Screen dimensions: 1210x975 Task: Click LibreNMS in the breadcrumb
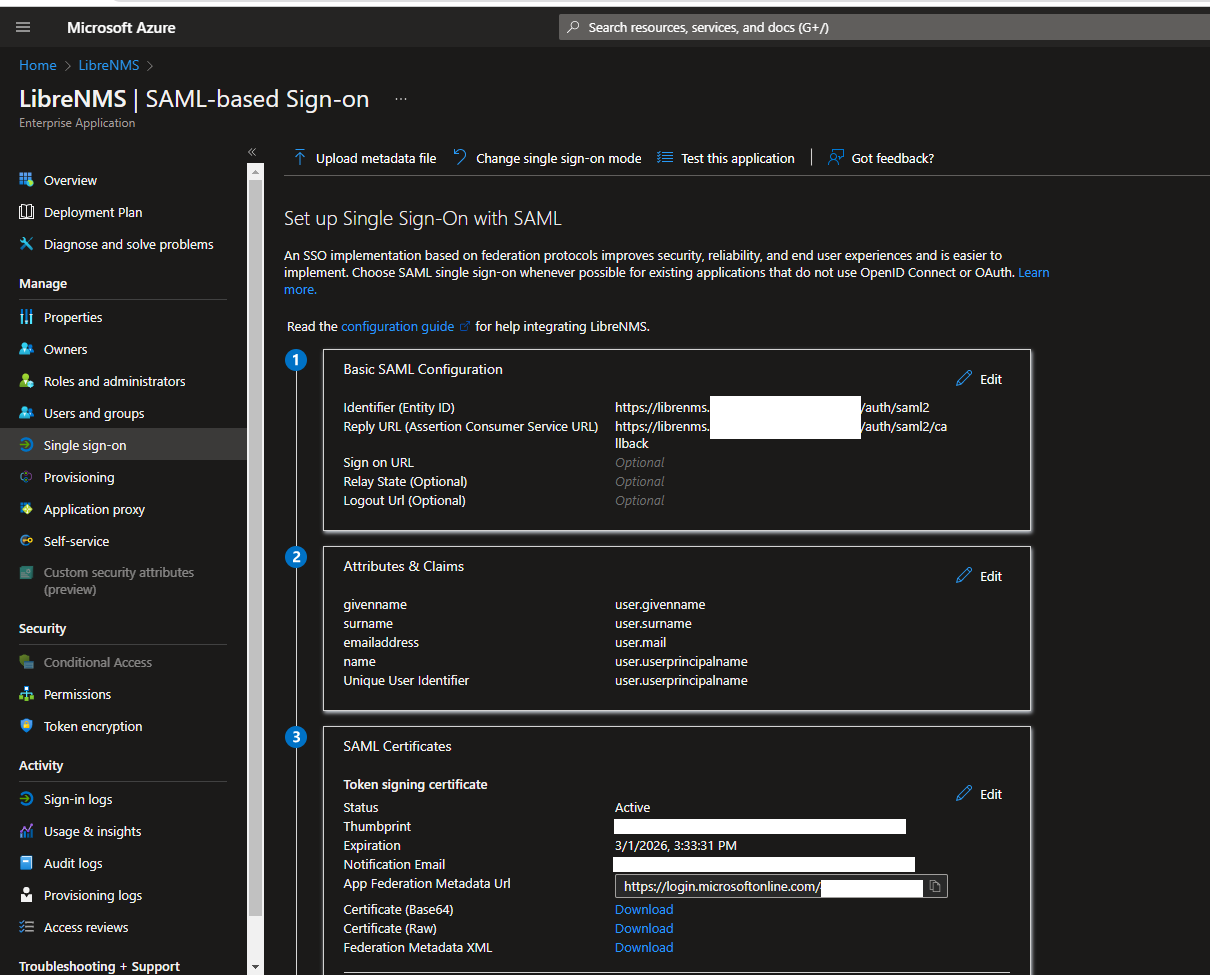[108, 65]
